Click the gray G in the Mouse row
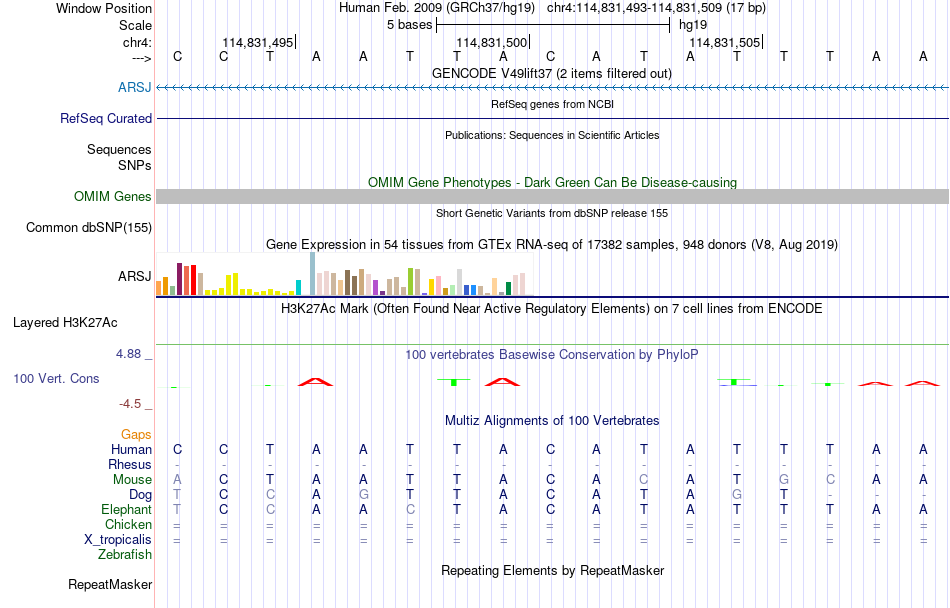950x608 pixels. tap(783, 479)
